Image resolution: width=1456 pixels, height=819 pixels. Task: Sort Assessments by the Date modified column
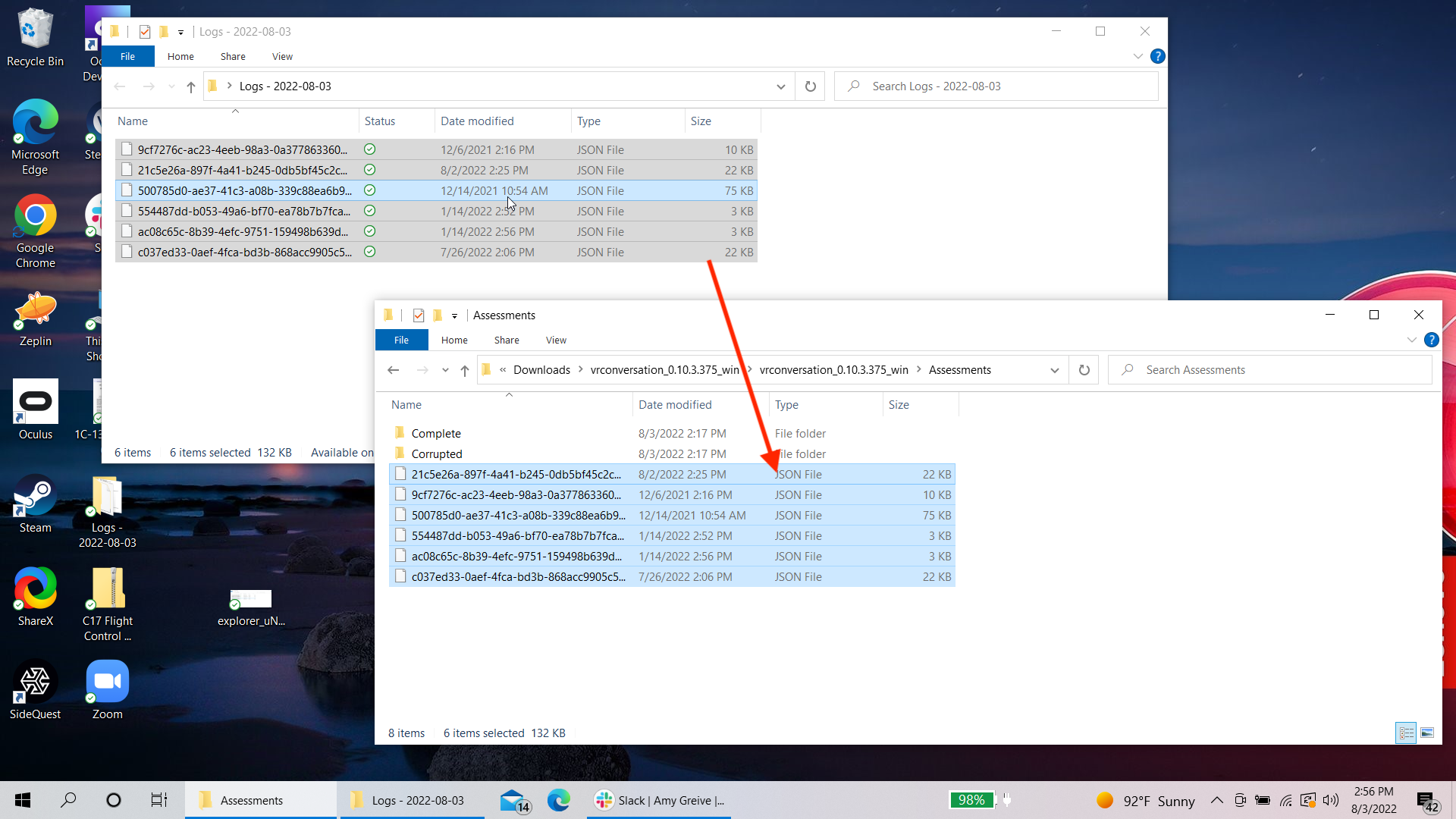[675, 405]
